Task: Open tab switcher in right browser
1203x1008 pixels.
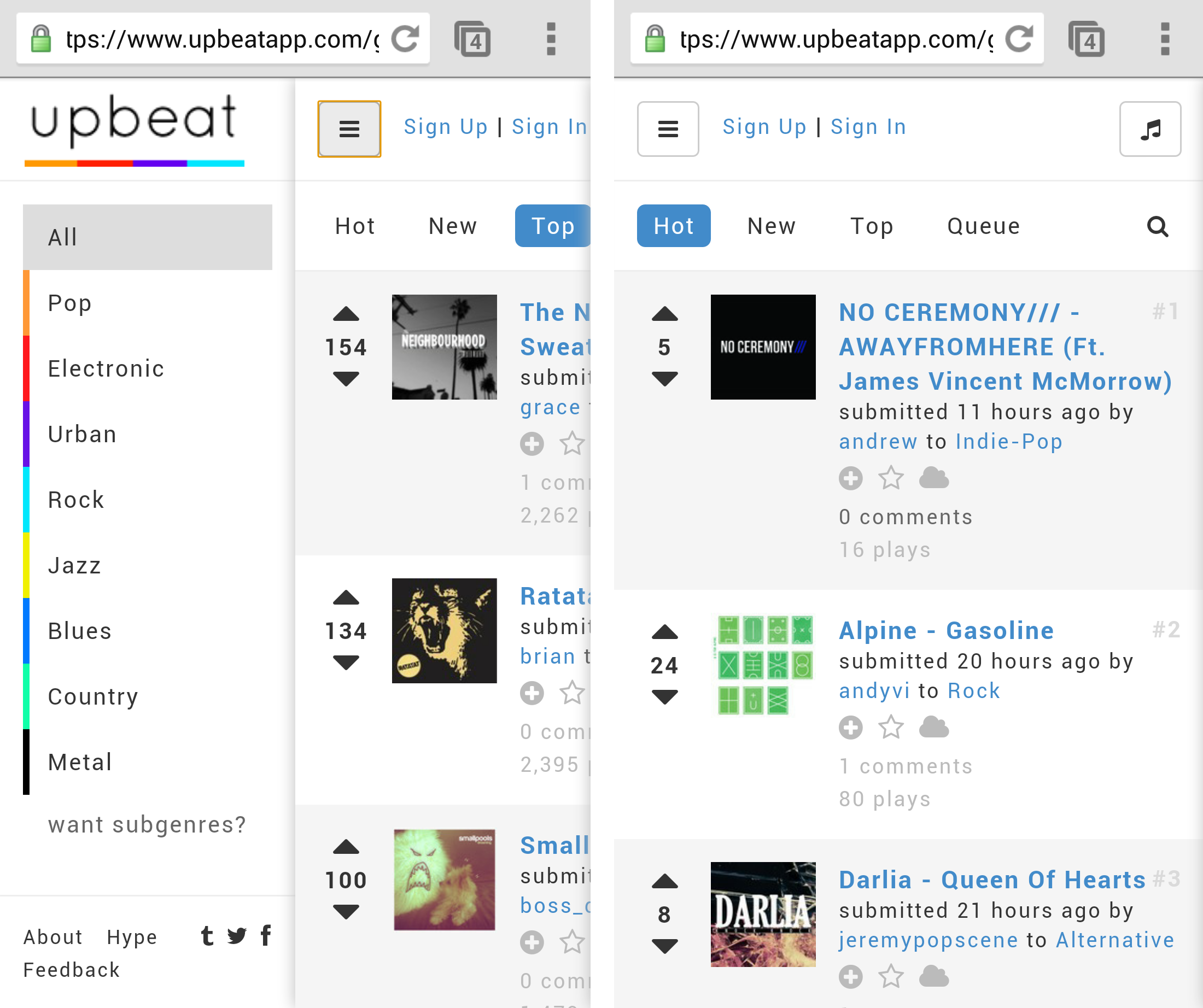Action: click(x=1087, y=39)
